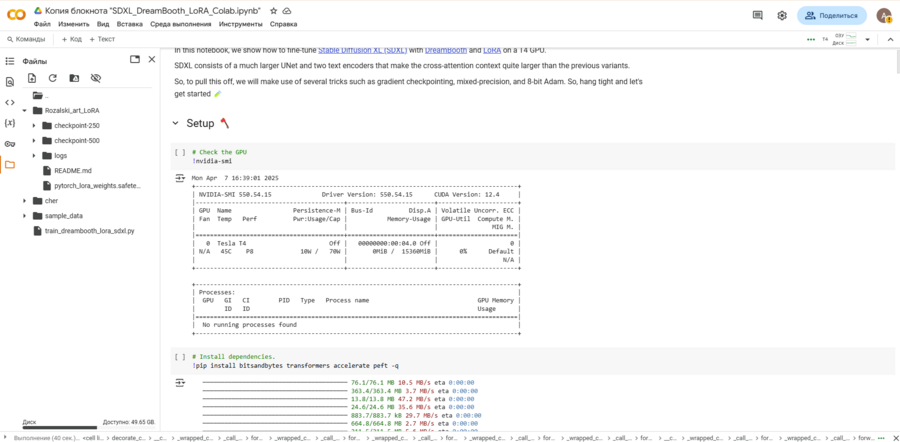Open the Вид menu

click(x=103, y=24)
